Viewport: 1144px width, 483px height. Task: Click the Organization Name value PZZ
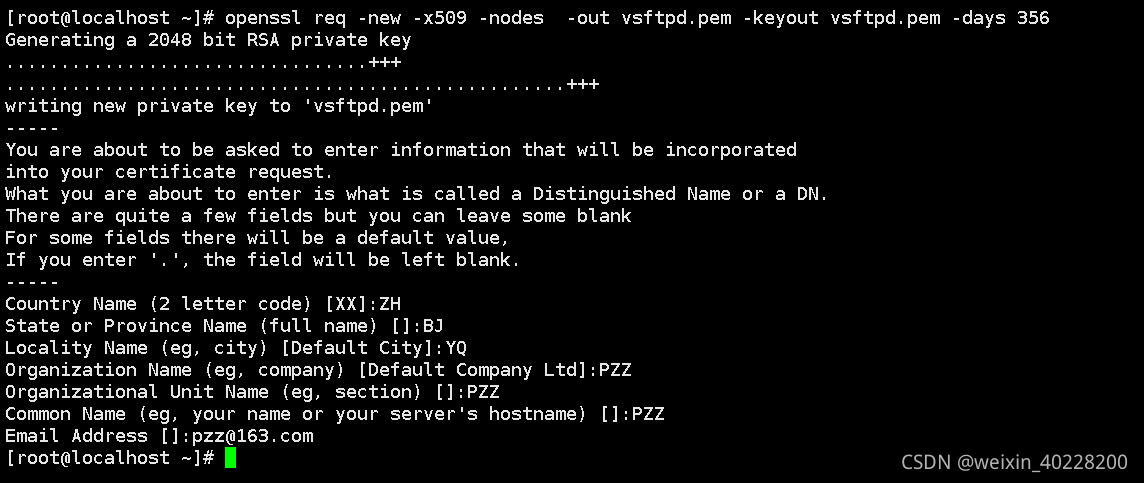615,370
